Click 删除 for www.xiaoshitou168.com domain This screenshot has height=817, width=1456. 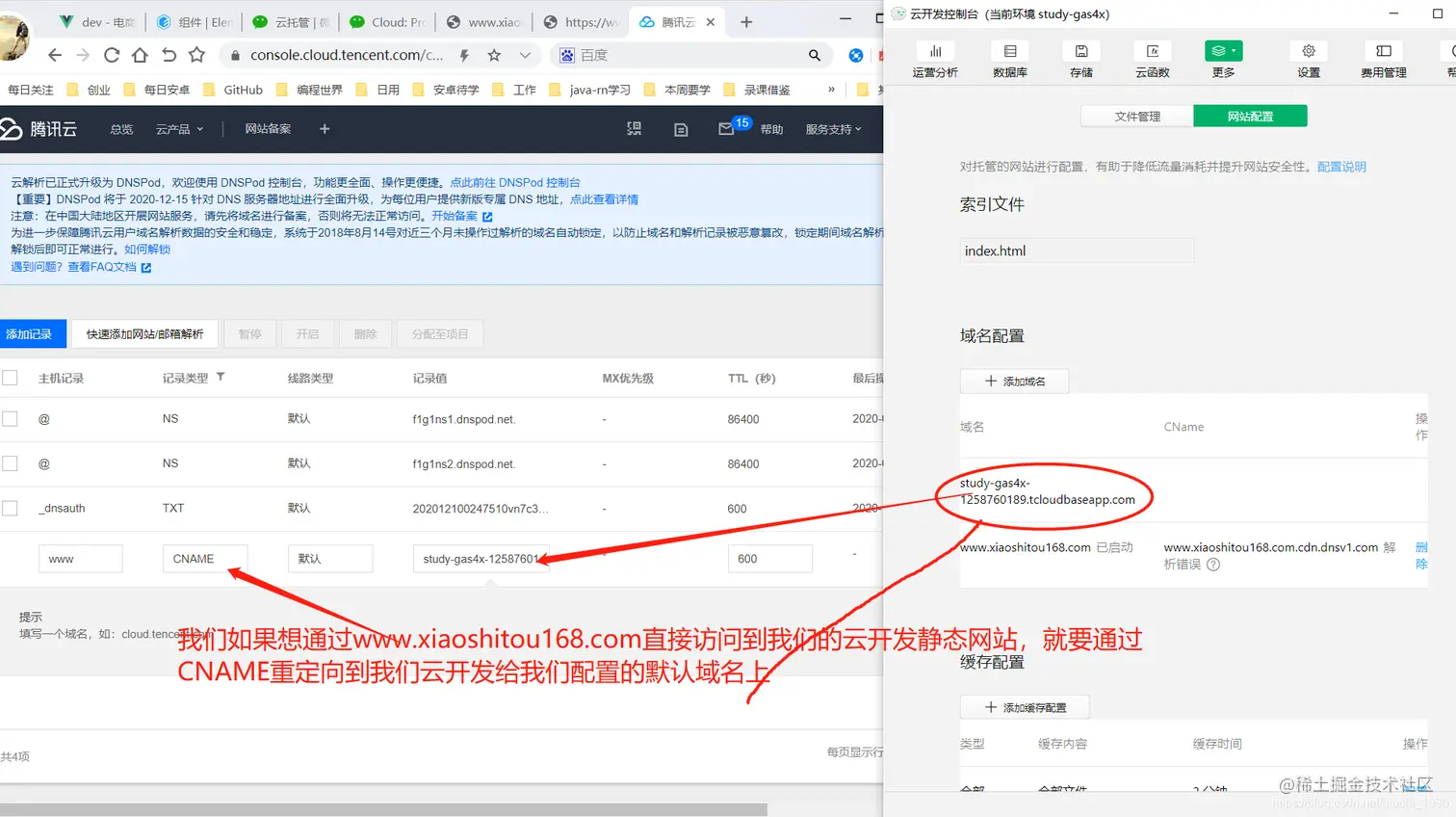click(x=1421, y=556)
